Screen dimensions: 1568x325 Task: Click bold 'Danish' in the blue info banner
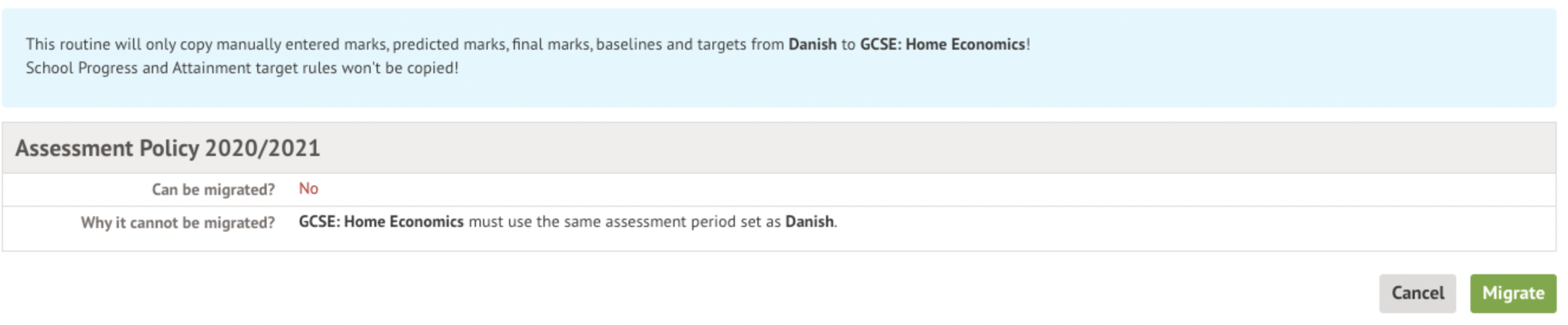pyautogui.click(x=812, y=44)
